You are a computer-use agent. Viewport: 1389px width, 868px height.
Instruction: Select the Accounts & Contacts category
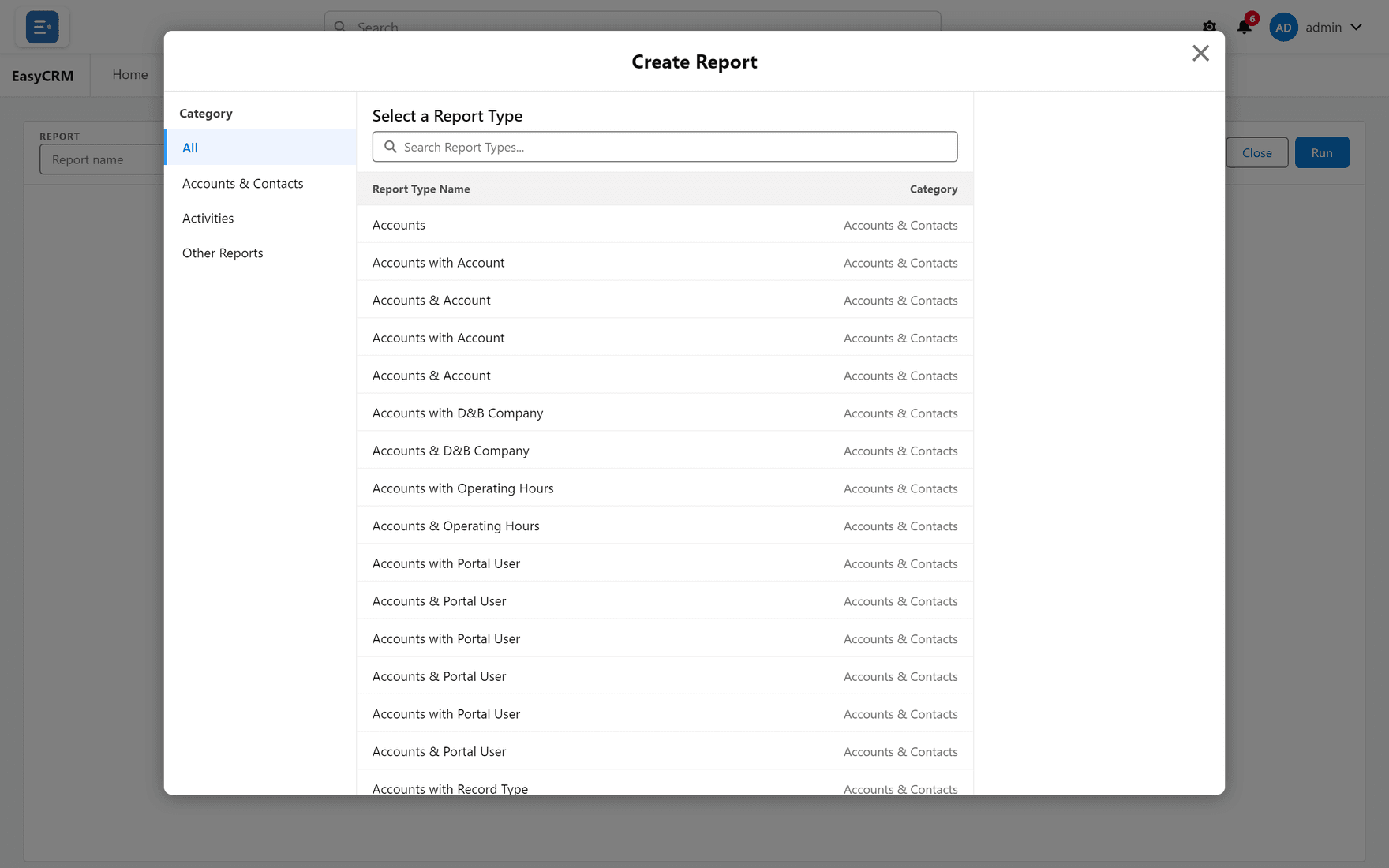[x=260, y=183]
